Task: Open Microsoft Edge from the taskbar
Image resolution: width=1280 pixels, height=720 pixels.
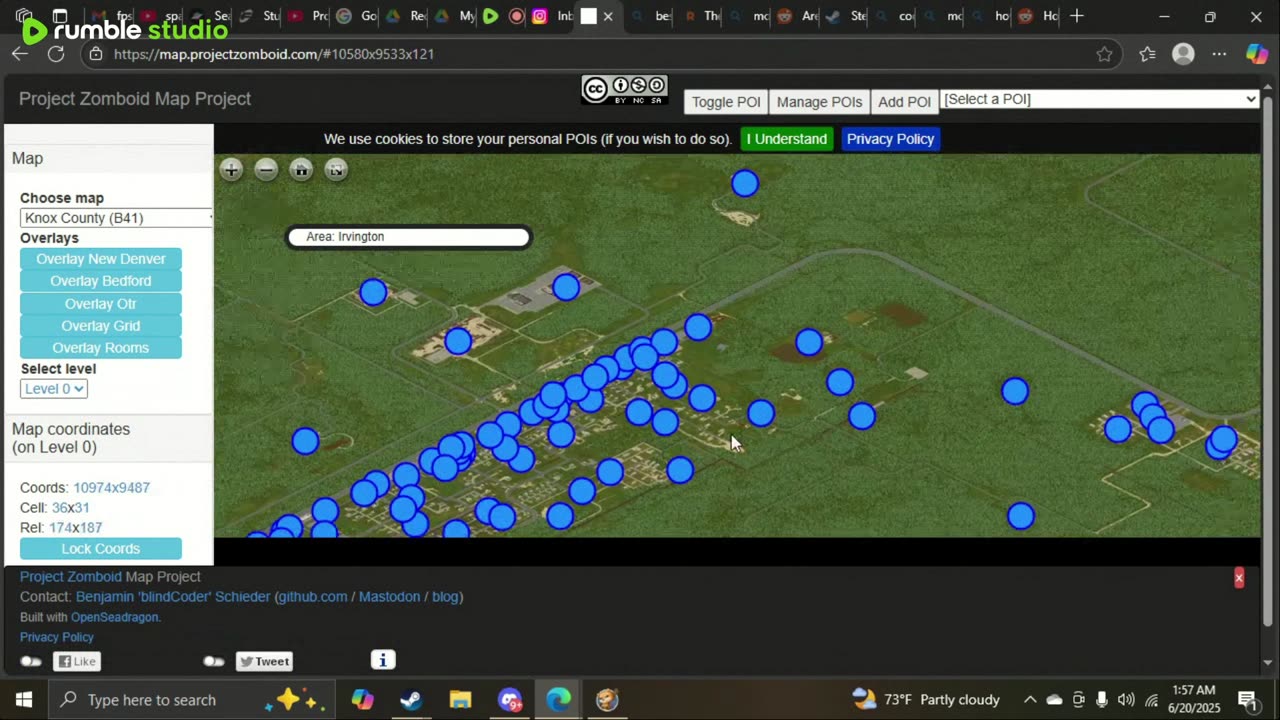Action: [558, 700]
